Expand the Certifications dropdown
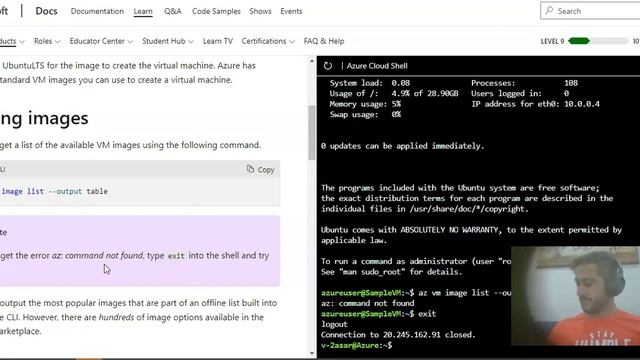Image resolution: width=640 pixels, height=360 pixels. [x=268, y=41]
